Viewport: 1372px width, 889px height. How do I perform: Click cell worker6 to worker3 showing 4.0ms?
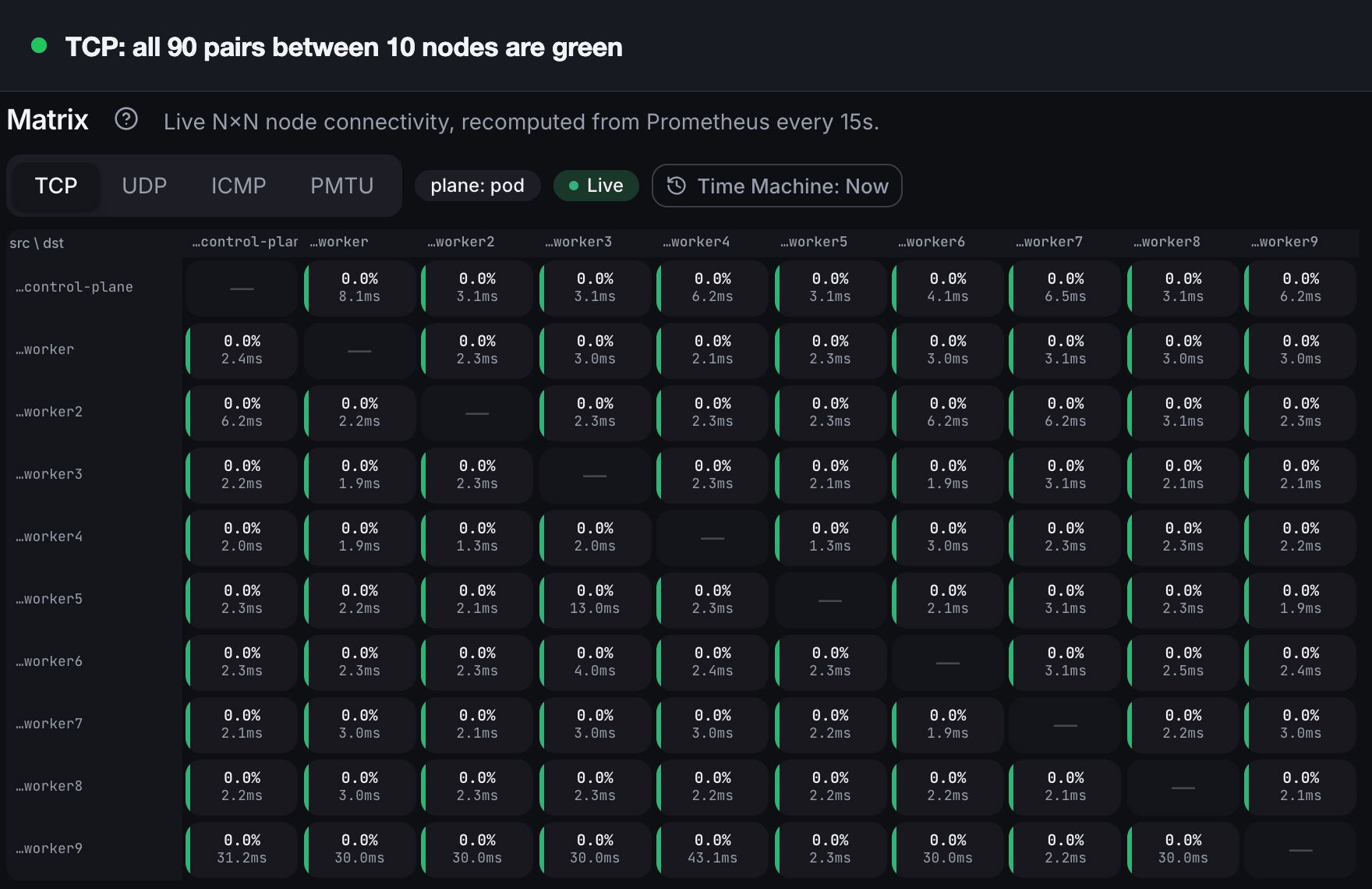point(595,662)
